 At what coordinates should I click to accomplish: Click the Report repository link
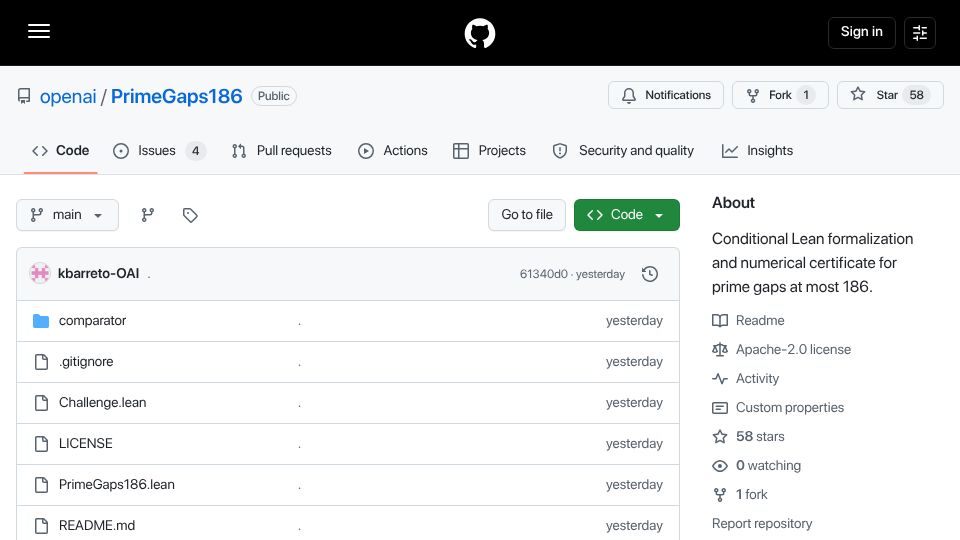762,523
